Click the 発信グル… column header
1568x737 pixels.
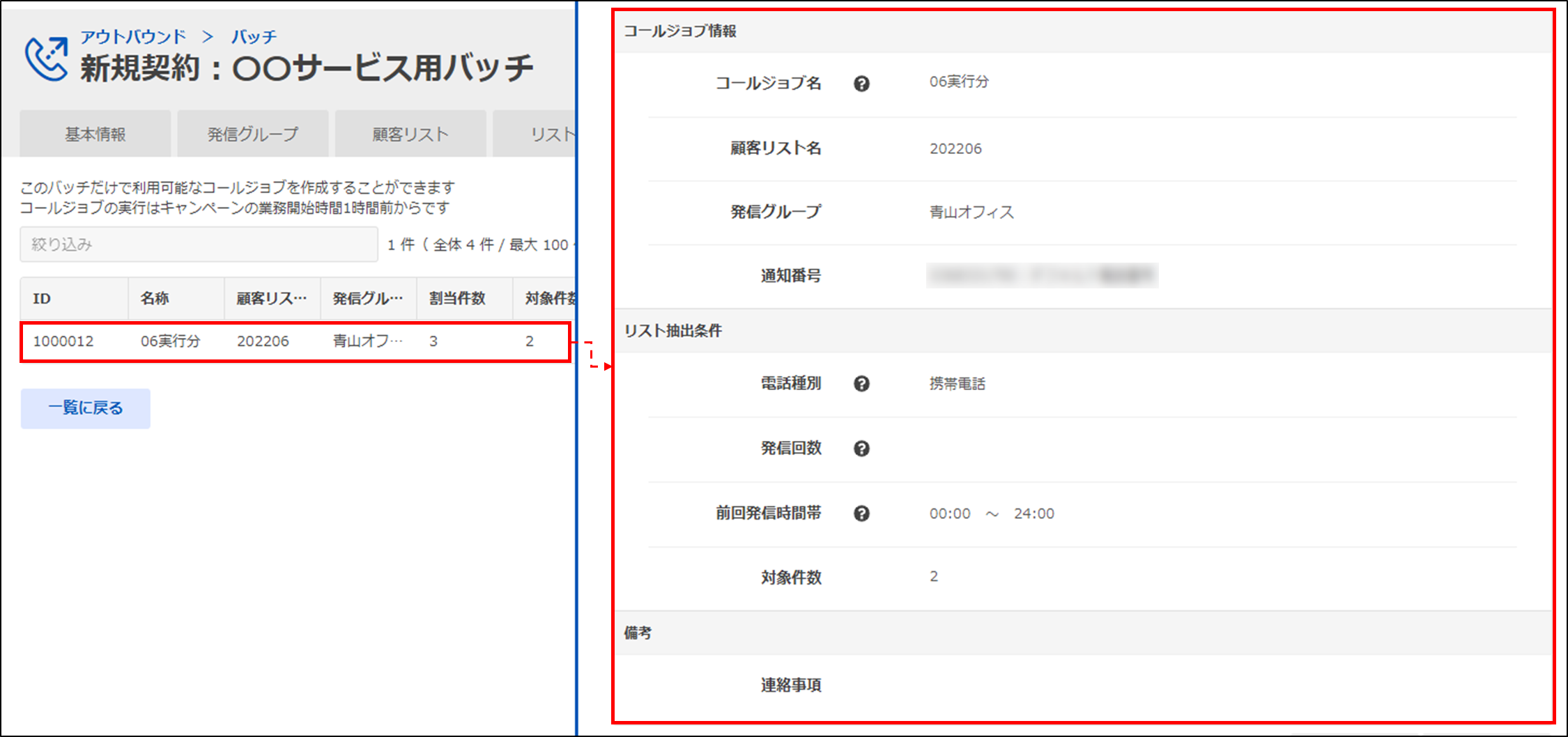[367, 298]
